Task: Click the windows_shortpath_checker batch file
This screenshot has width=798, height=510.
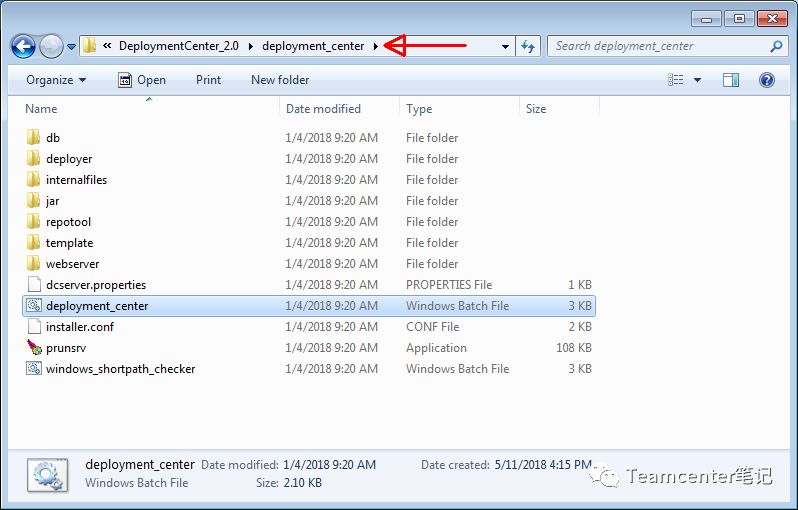Action: [x=120, y=369]
